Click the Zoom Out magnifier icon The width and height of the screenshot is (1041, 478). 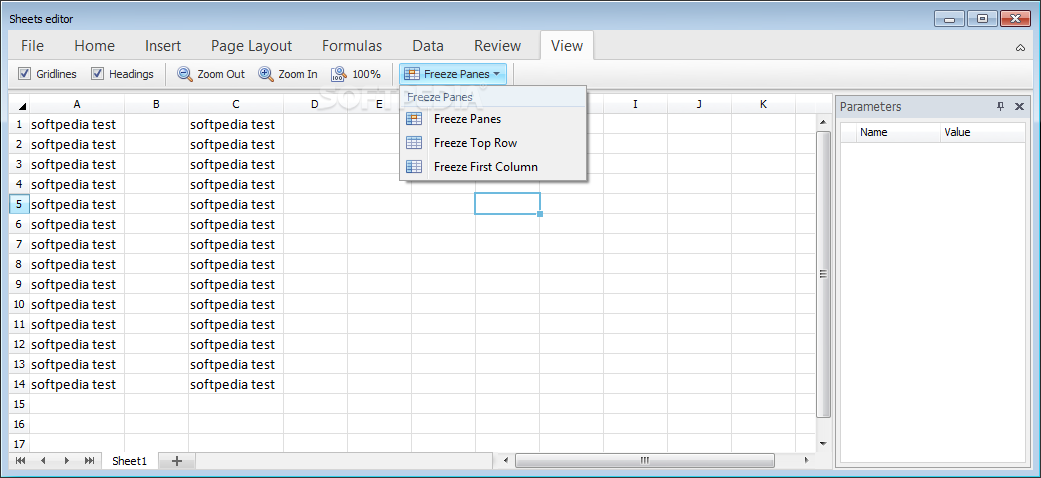coord(184,74)
